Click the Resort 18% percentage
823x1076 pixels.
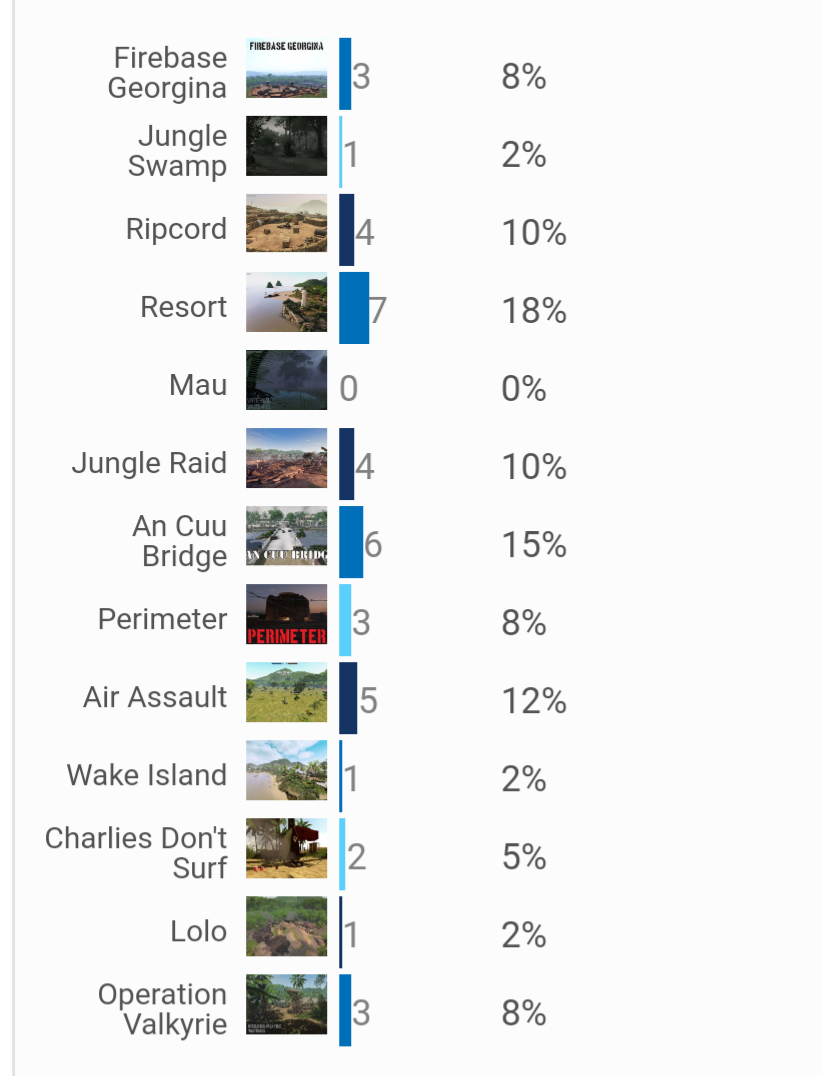click(534, 311)
